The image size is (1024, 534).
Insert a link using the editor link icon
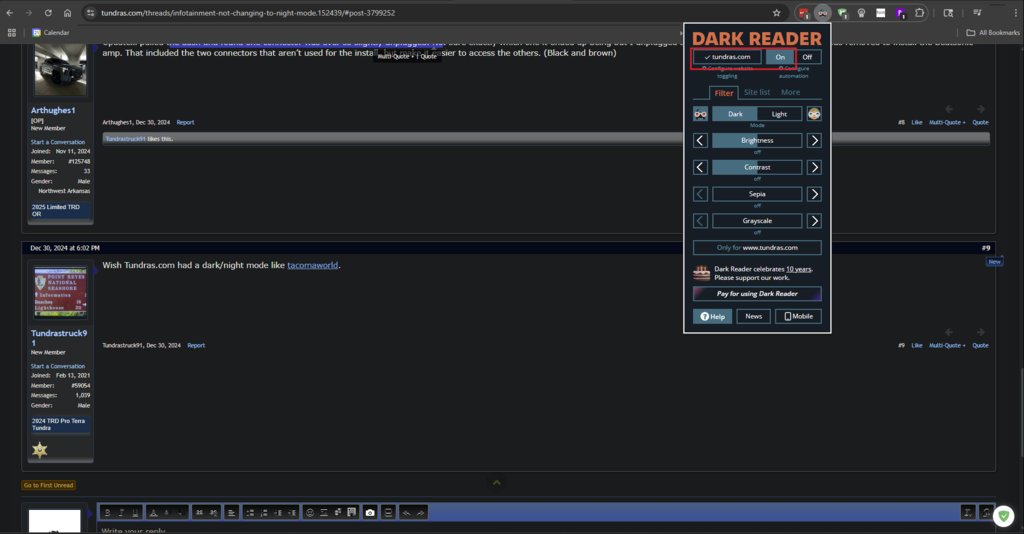coord(199,513)
